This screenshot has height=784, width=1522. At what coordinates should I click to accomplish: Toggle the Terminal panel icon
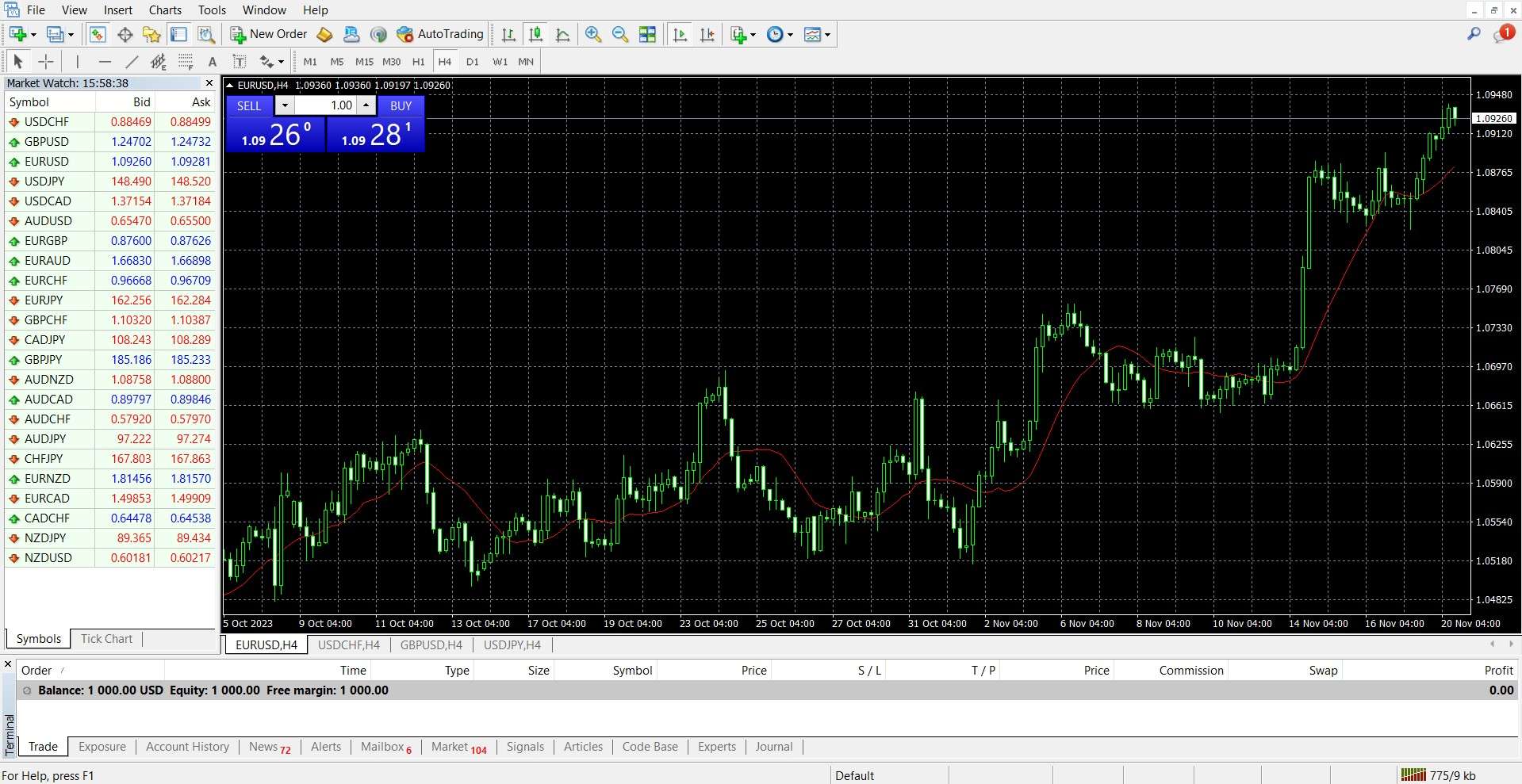179,34
